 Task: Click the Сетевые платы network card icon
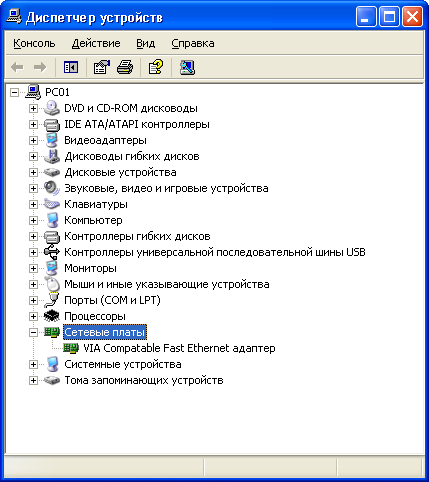point(52,332)
